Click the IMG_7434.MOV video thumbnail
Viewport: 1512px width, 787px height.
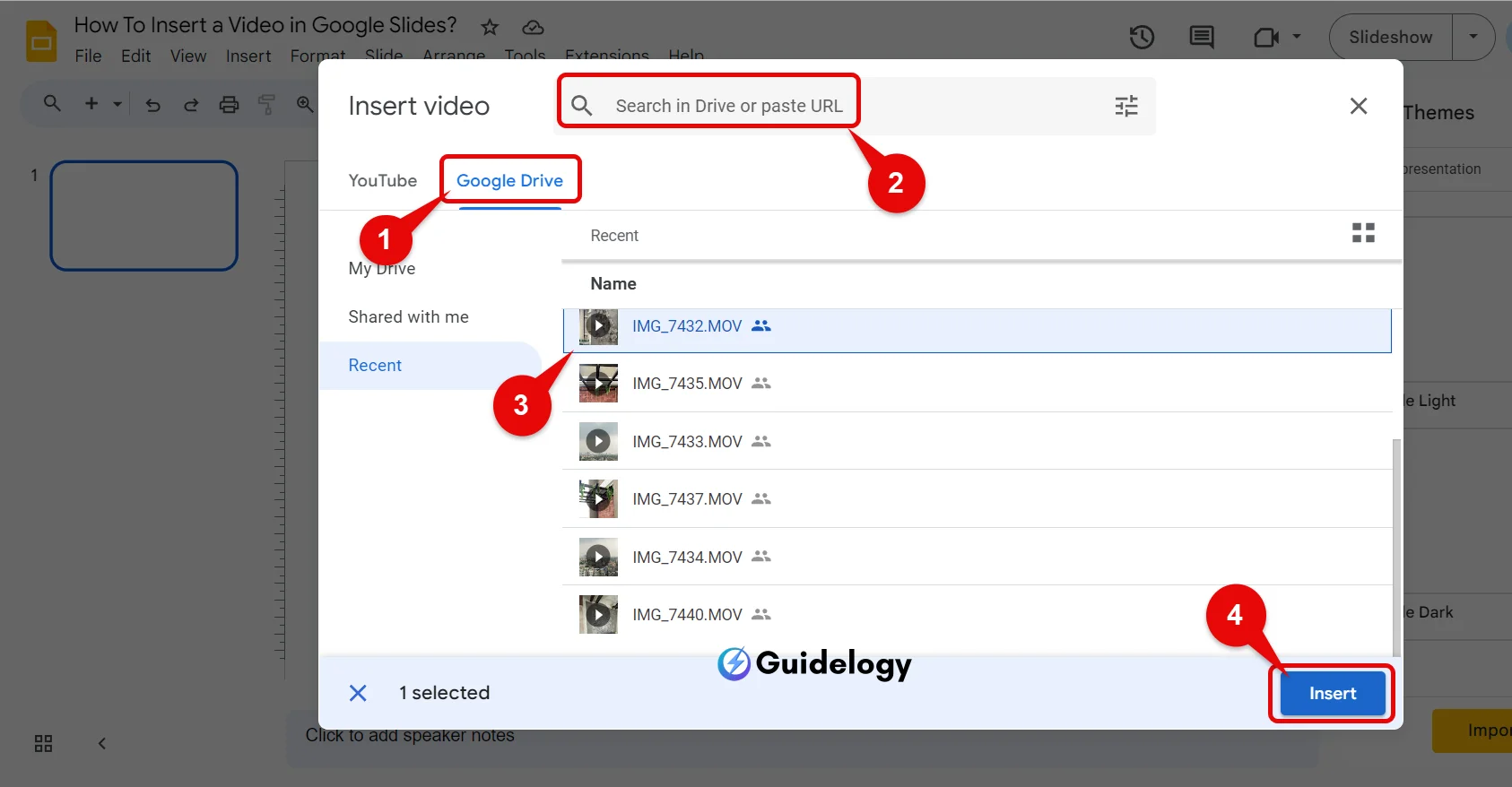598,557
